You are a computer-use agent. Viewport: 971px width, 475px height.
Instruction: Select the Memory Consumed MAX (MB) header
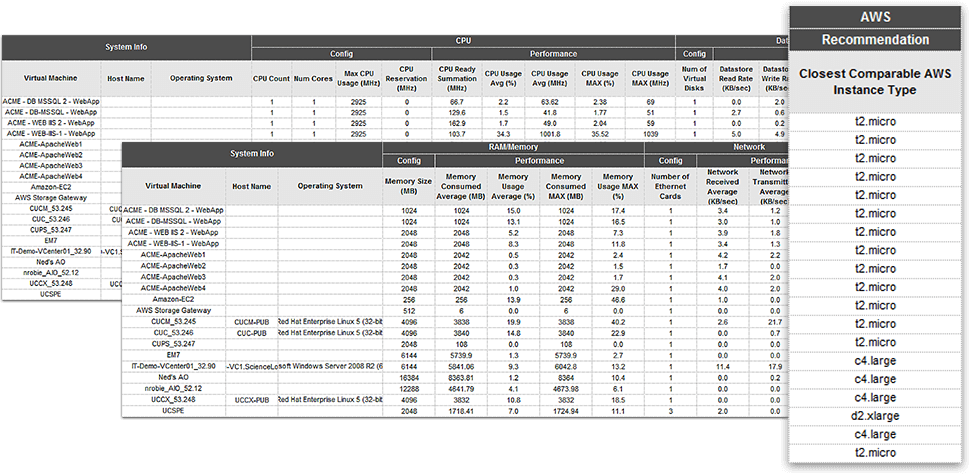click(565, 186)
